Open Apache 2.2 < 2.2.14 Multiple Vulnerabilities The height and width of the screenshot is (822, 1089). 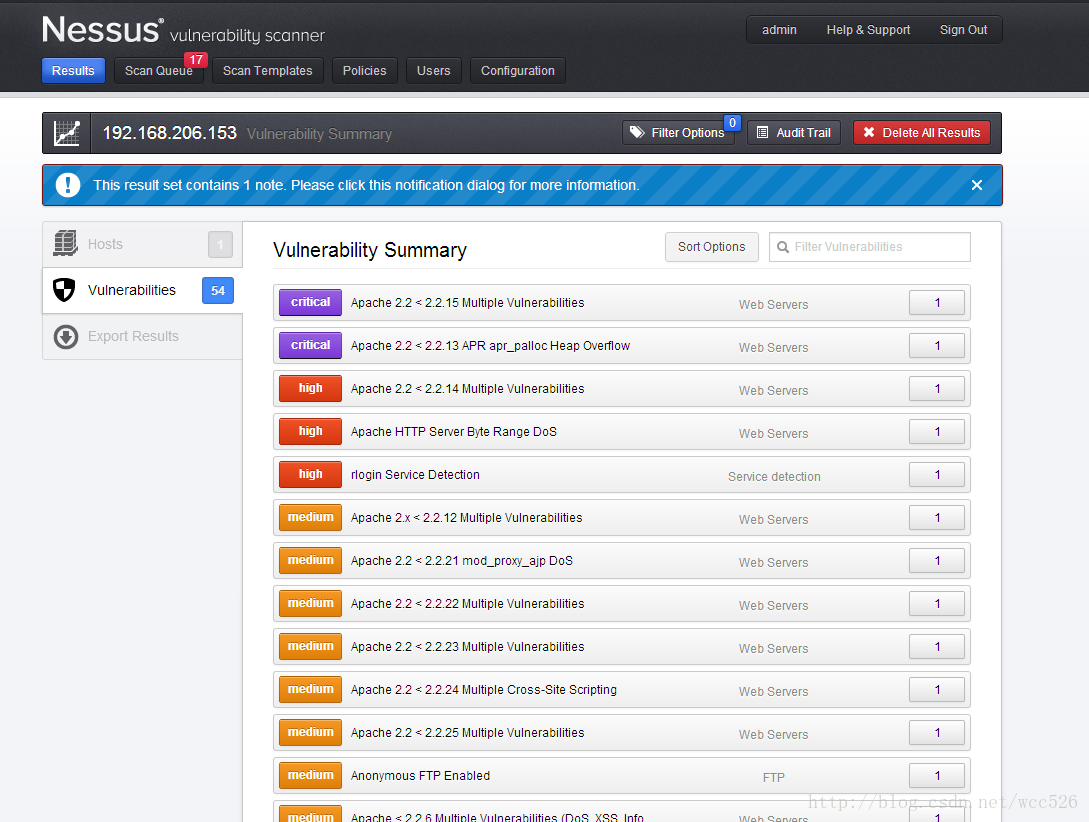tap(622, 389)
